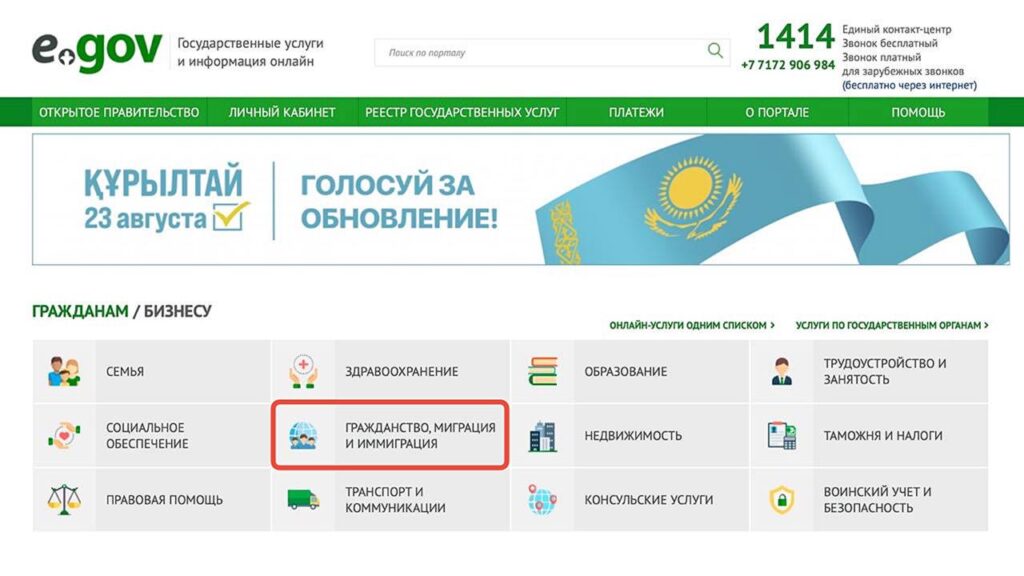Open the Құрылтай voting banner
The image size is (1024, 576).
(x=520, y=199)
